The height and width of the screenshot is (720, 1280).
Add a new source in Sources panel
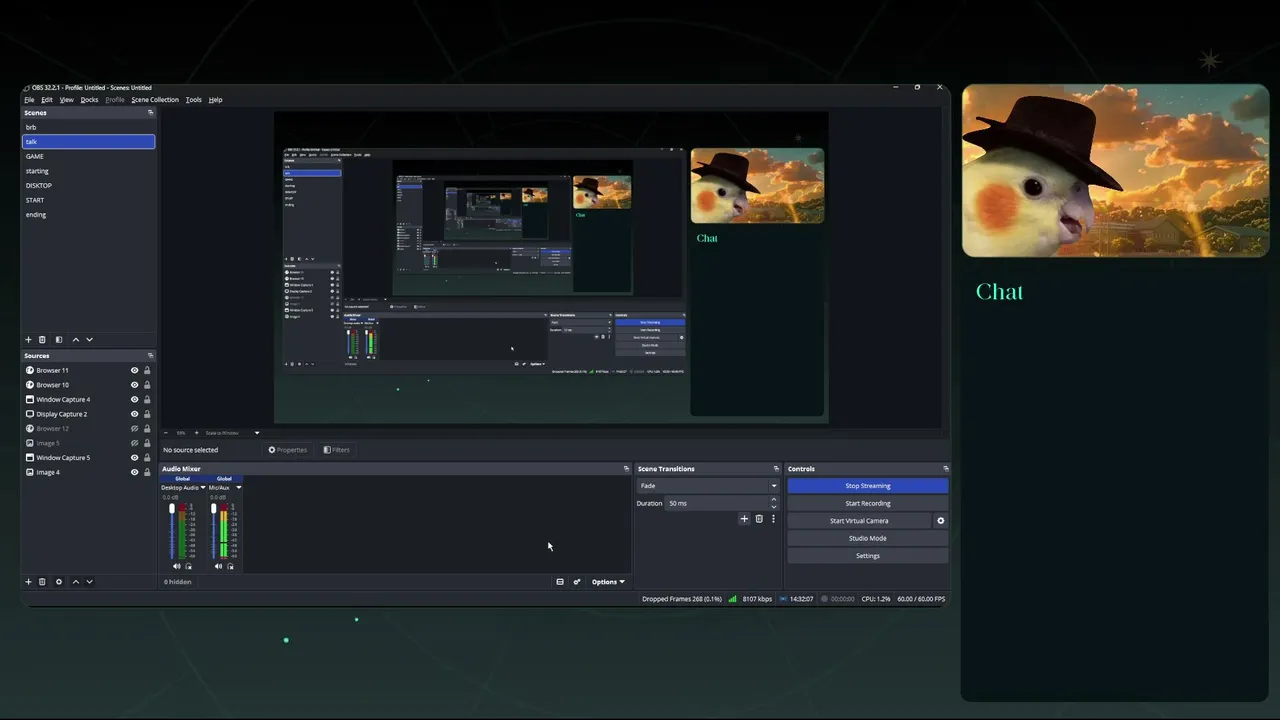[x=28, y=582]
